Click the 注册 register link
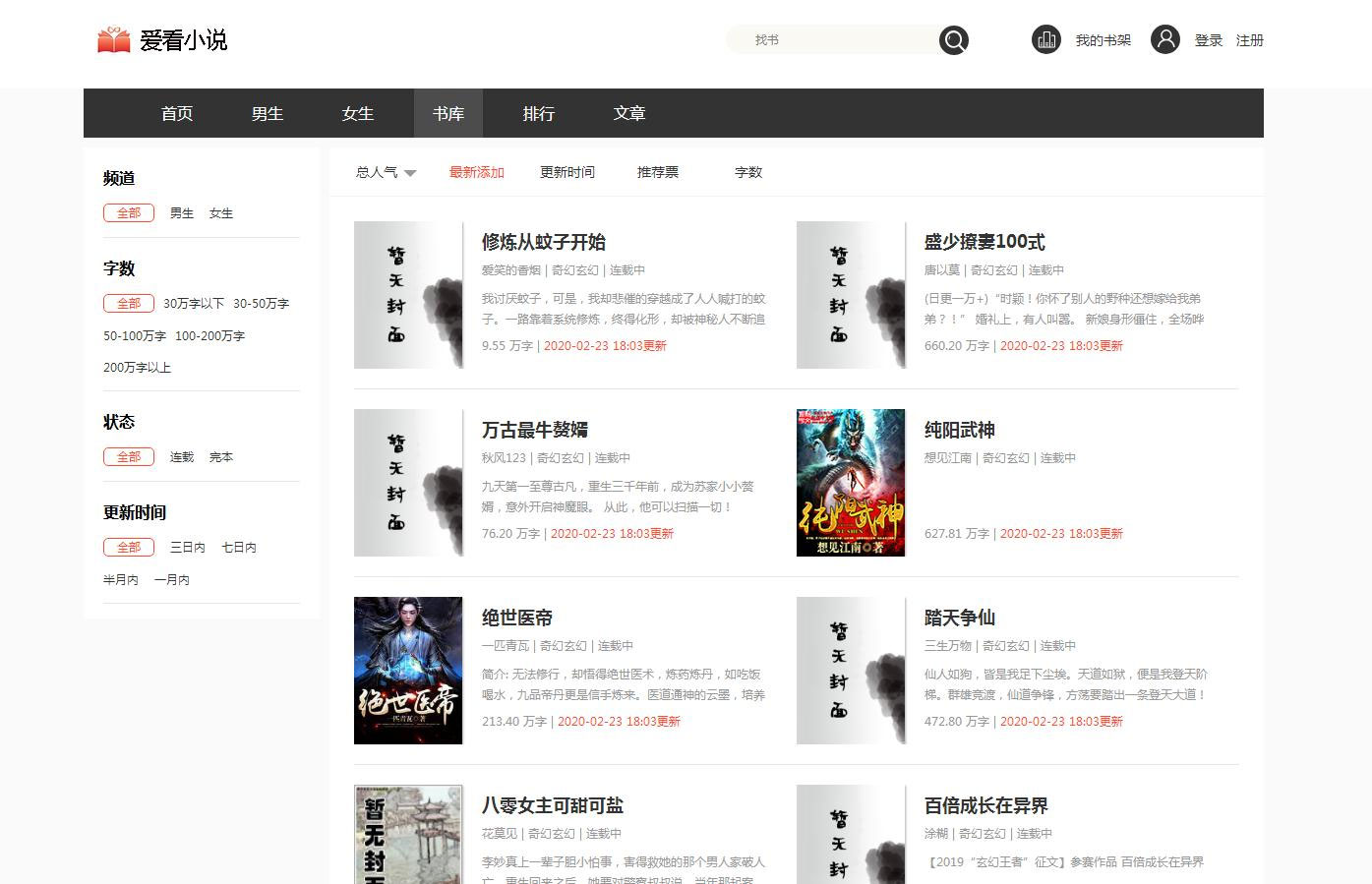Viewport: 1372px width, 884px height. [x=1249, y=40]
